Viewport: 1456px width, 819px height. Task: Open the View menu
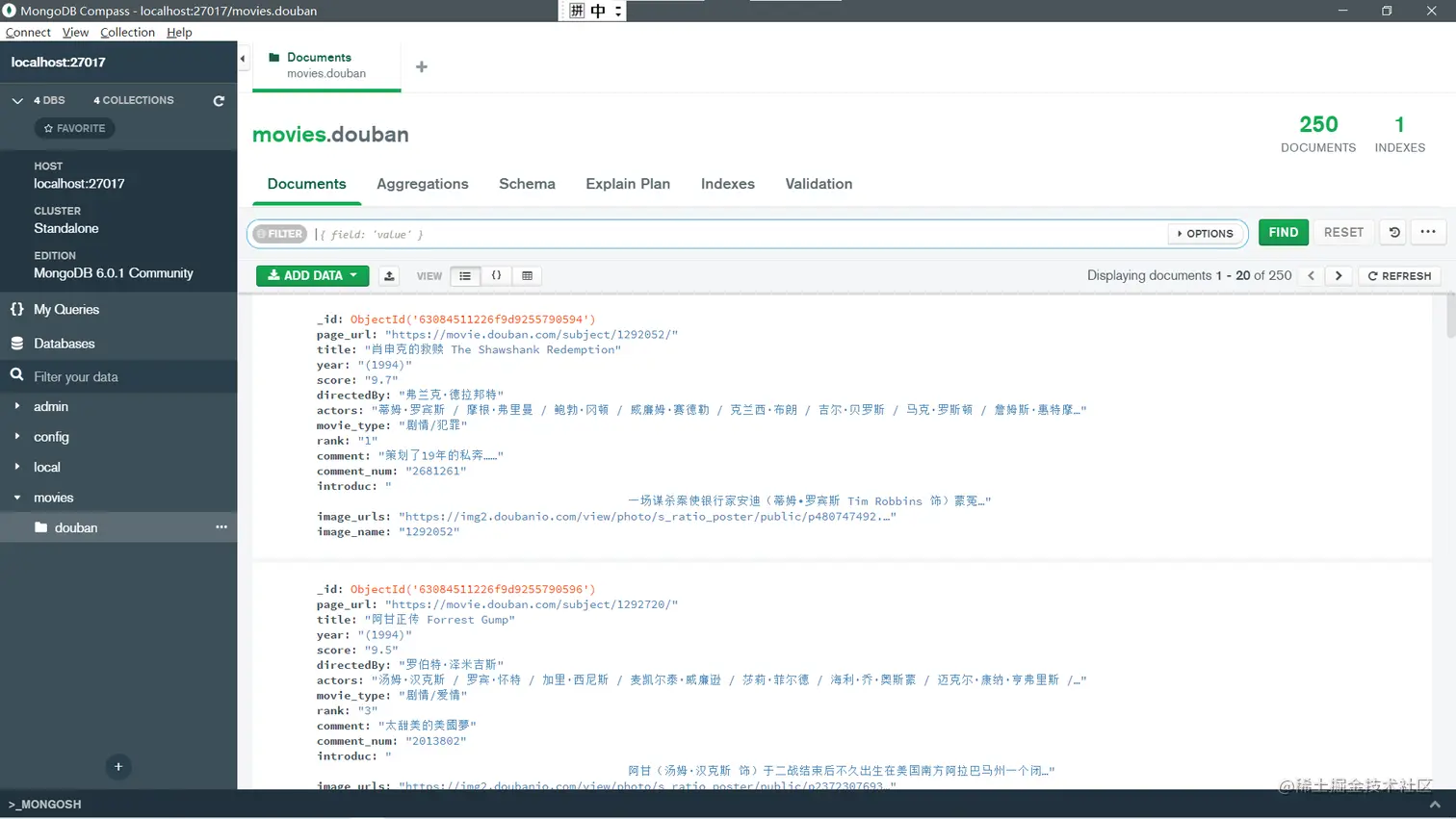pyautogui.click(x=75, y=32)
